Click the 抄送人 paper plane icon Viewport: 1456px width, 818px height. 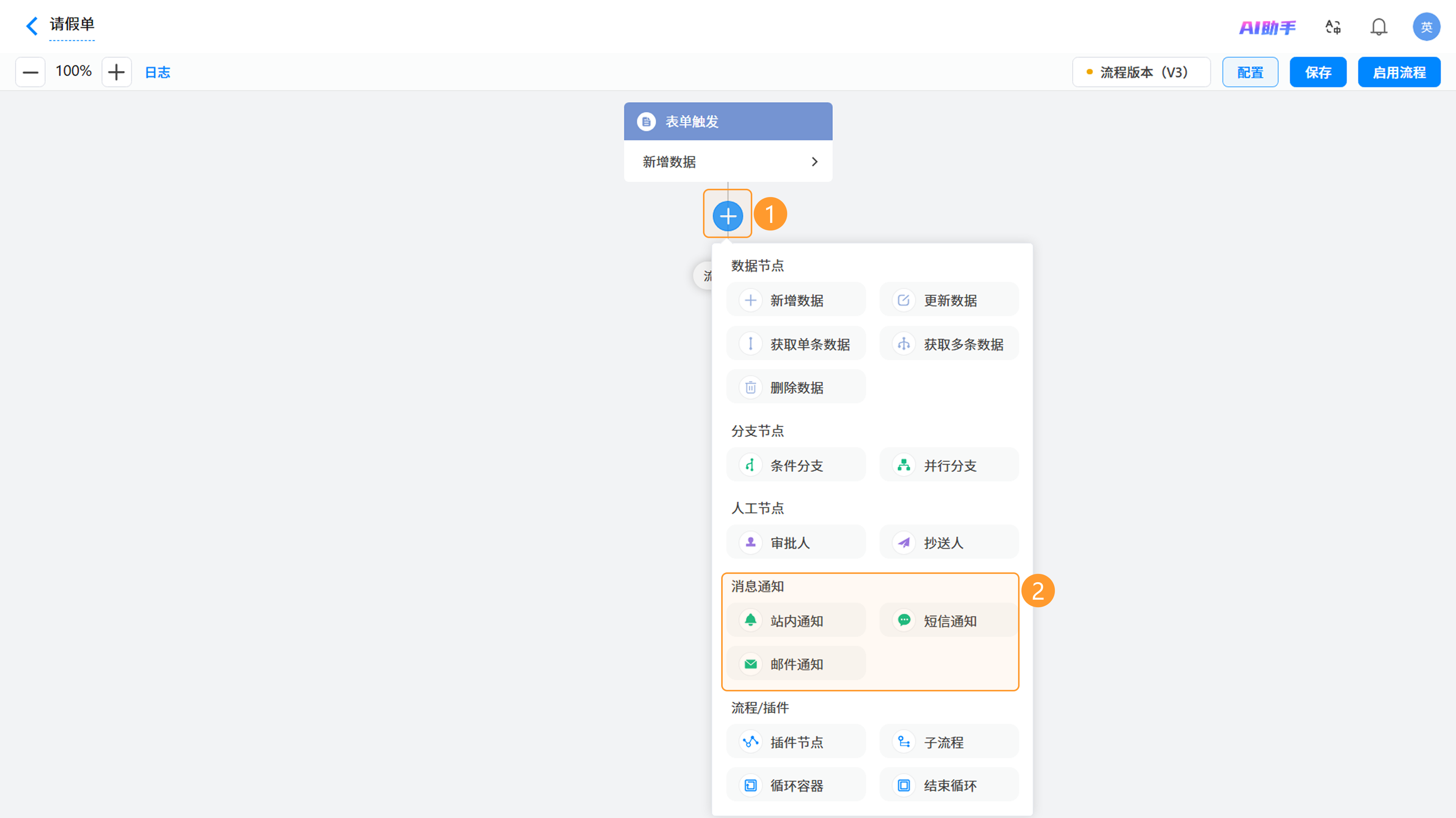904,542
